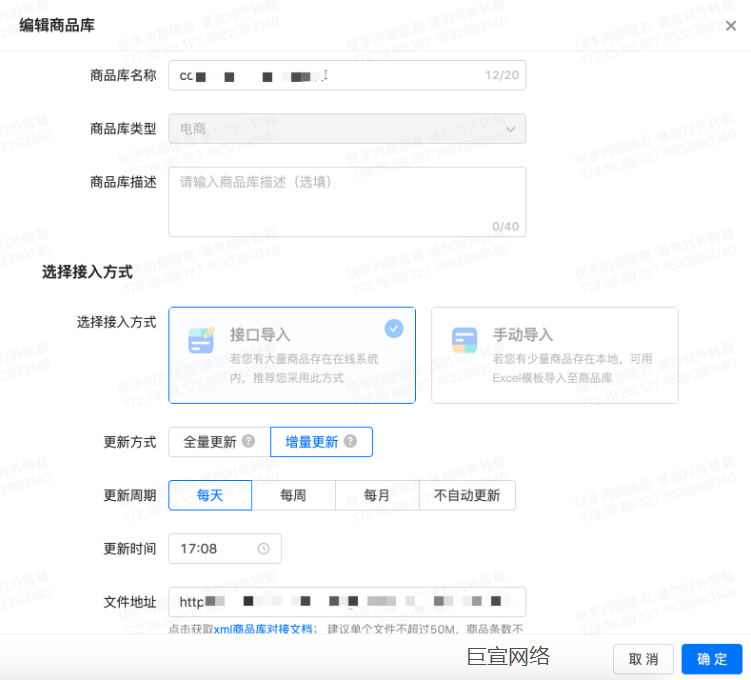Click the 取消 button
The width and height of the screenshot is (751, 680).
tap(643, 659)
